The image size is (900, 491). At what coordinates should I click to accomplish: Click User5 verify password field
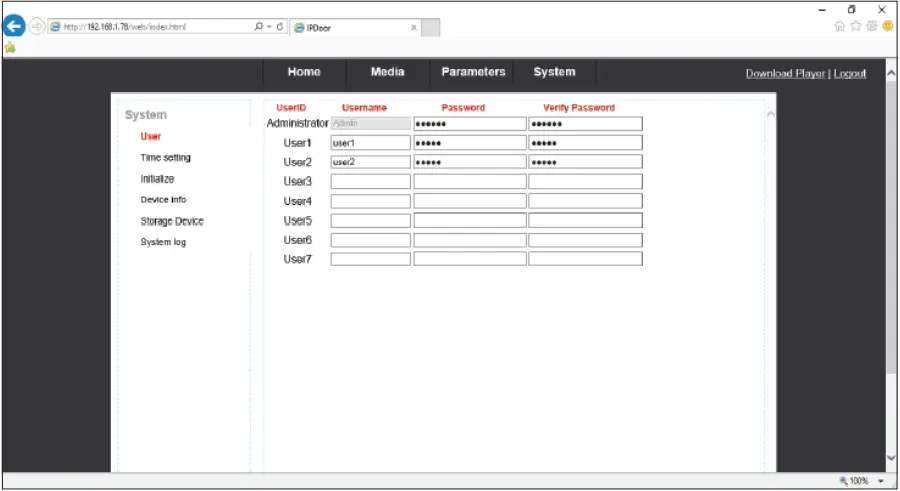[585, 221]
